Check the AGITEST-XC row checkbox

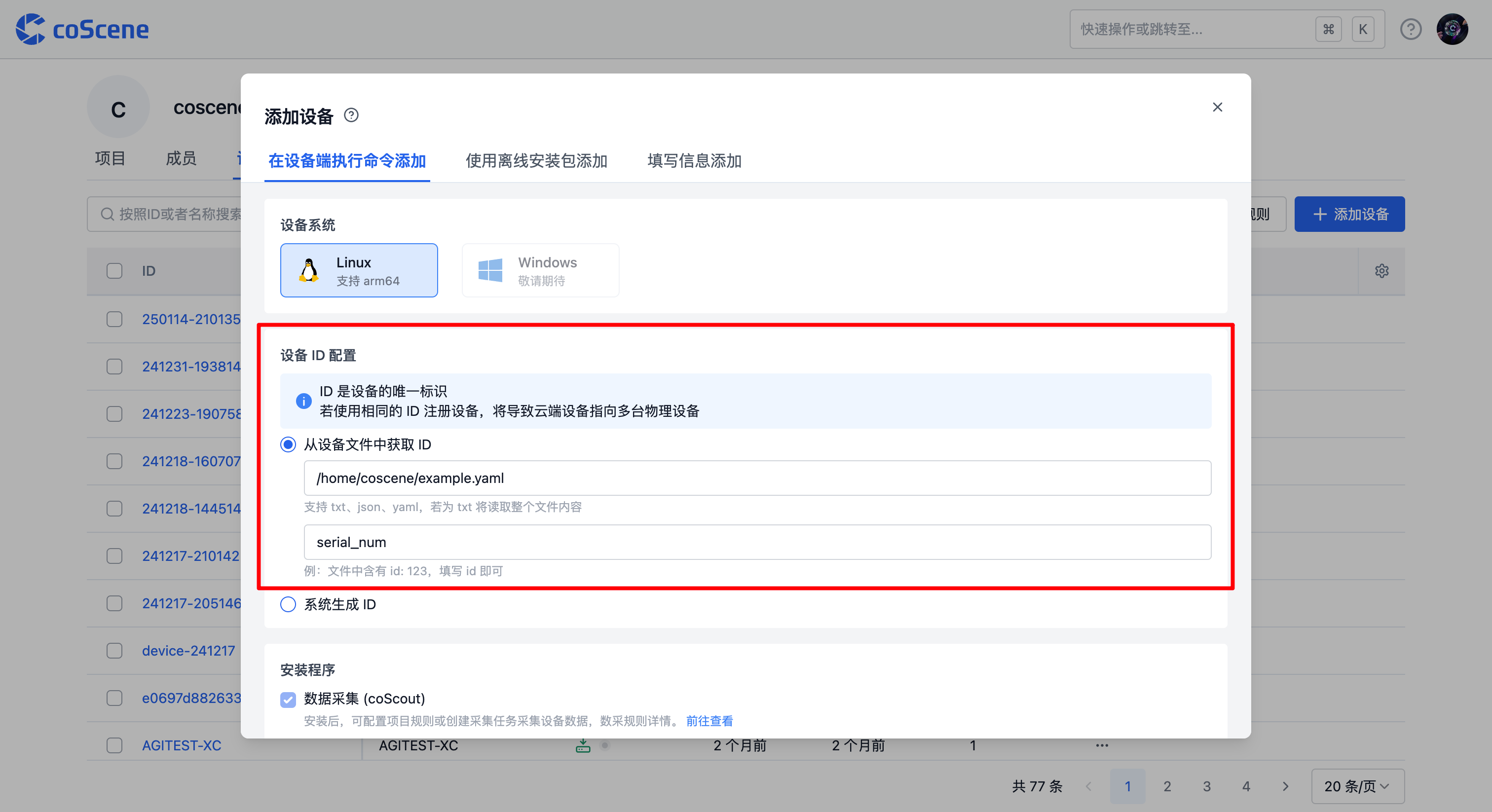point(114,745)
